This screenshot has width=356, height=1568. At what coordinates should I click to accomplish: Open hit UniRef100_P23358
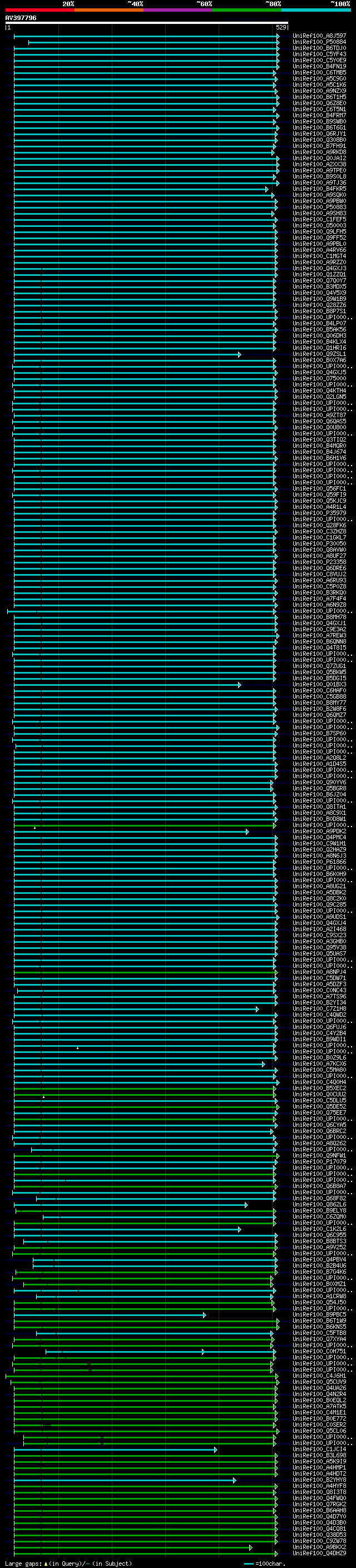319,562
